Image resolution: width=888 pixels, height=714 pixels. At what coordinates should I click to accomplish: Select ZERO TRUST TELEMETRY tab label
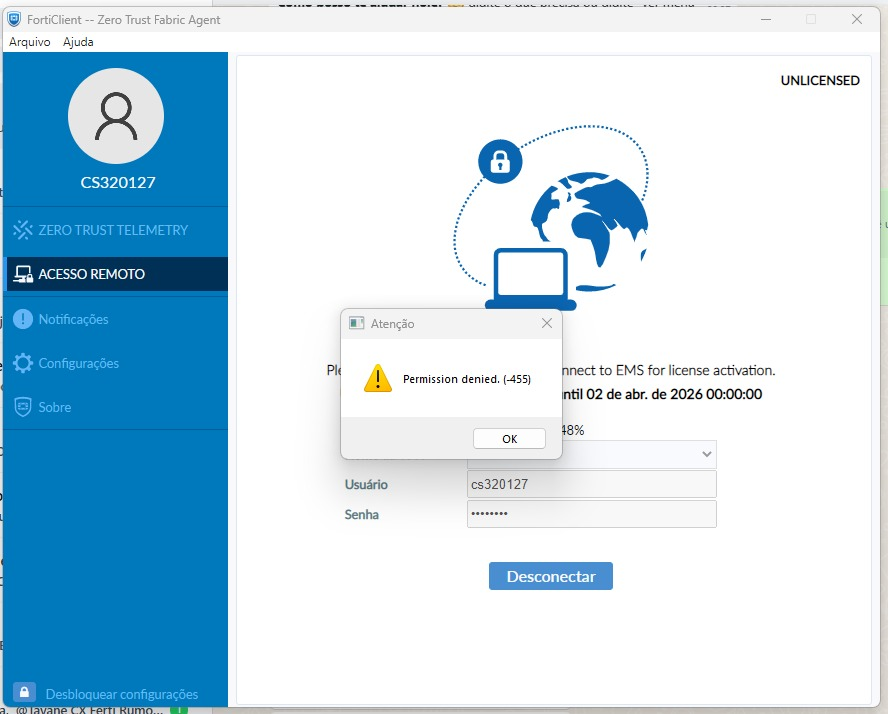point(113,230)
